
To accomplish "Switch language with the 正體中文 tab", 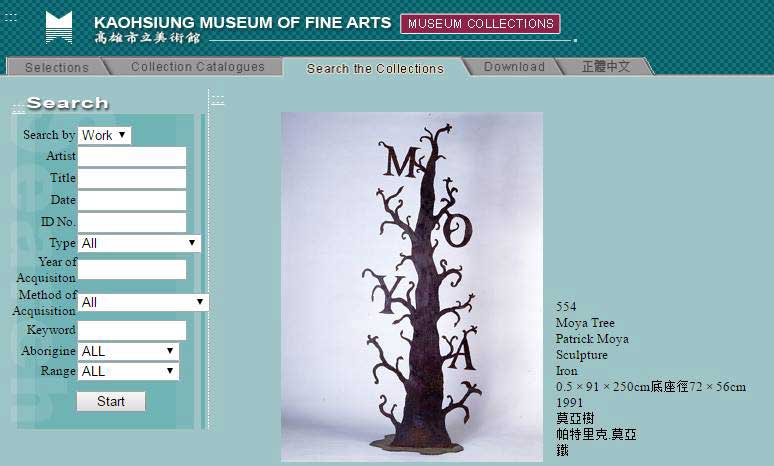I will (606, 66).
